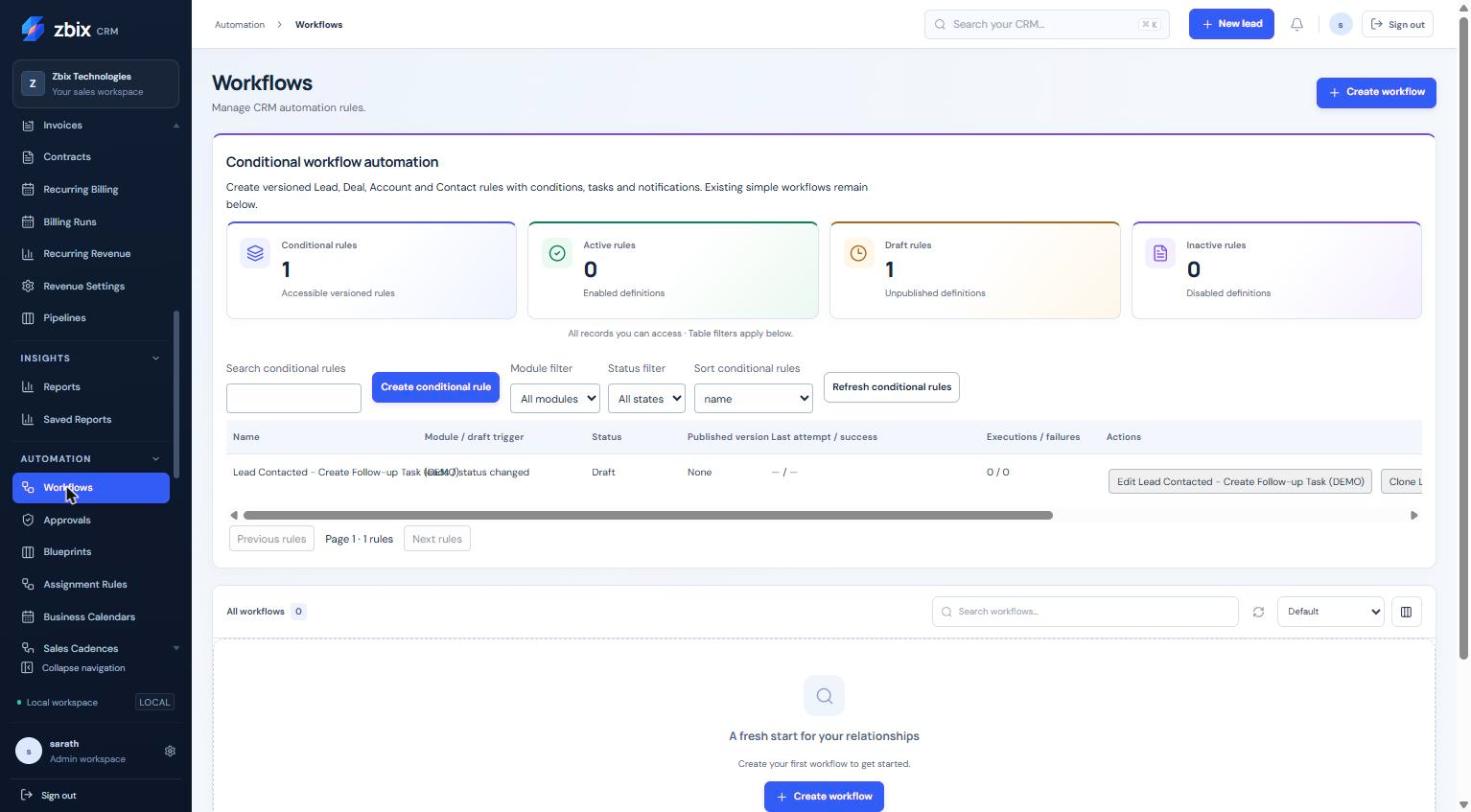Open the column layout icon for workflows
1471x812 pixels.
pyautogui.click(x=1406, y=612)
